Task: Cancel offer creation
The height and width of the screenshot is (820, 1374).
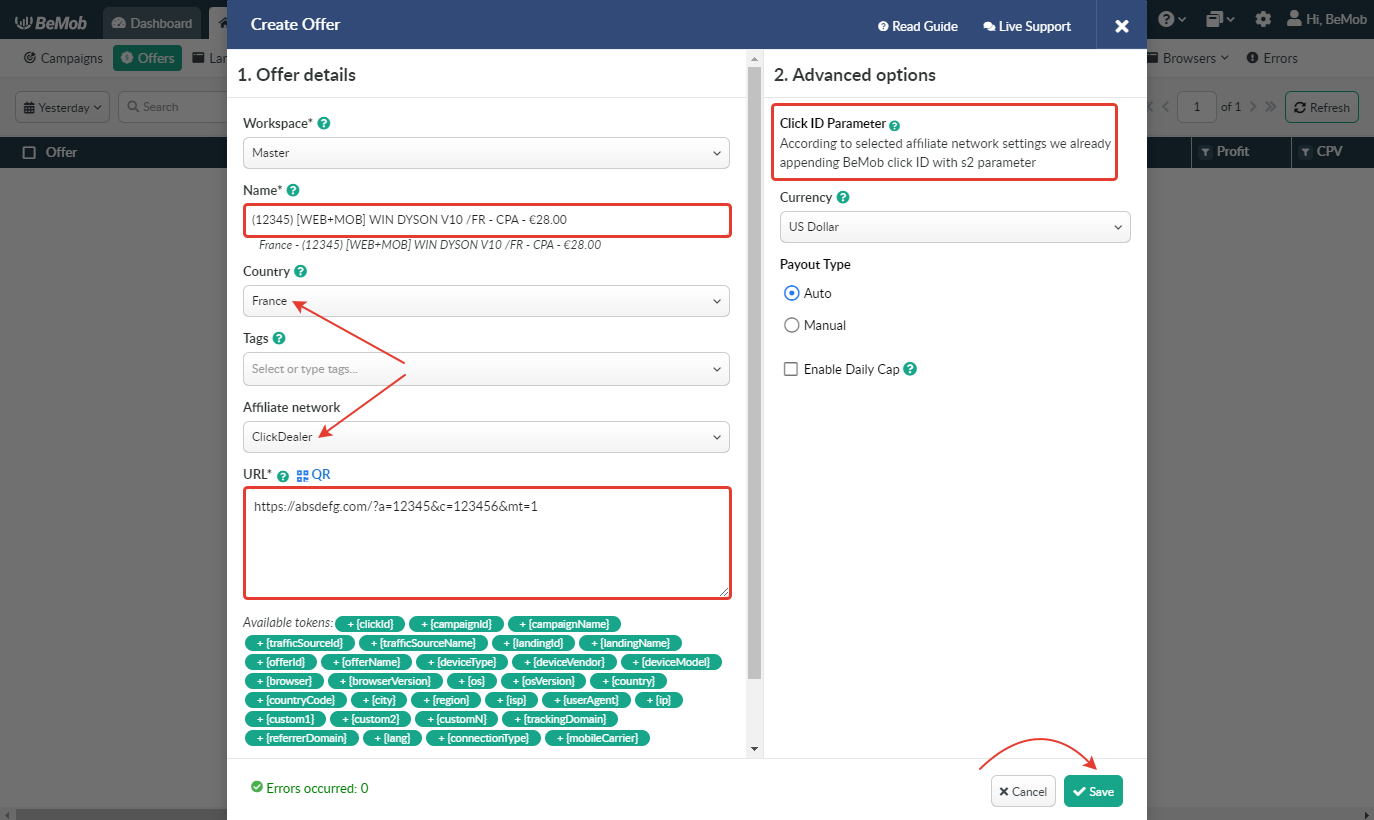Action: (1023, 791)
